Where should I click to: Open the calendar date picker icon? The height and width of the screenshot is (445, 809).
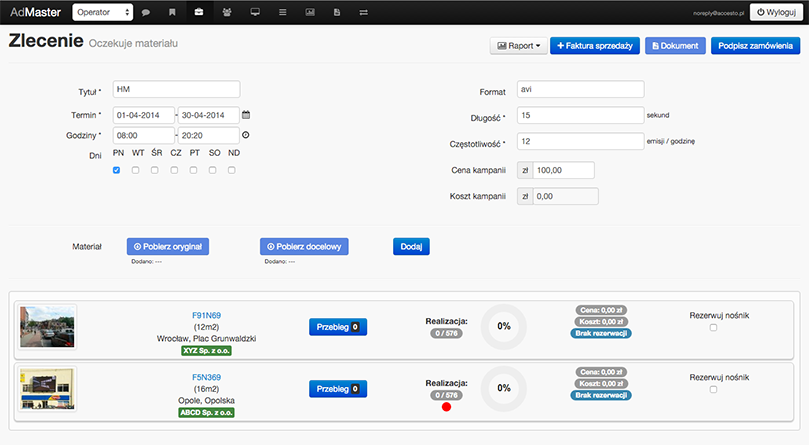(x=246, y=115)
